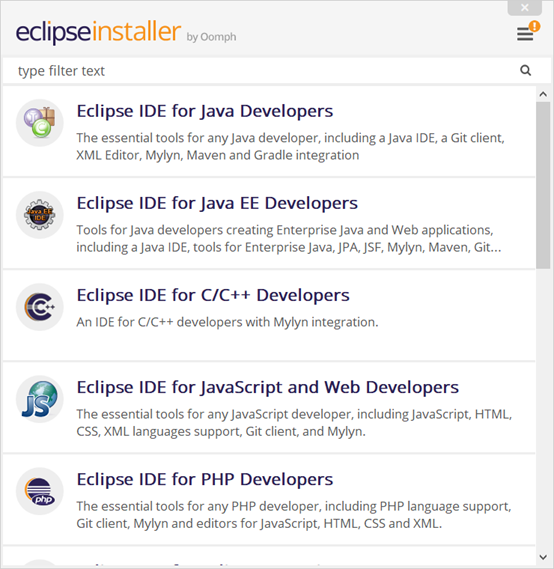The height and width of the screenshot is (569, 554).
Task: Click the Java Developers description text
Action: point(290,147)
